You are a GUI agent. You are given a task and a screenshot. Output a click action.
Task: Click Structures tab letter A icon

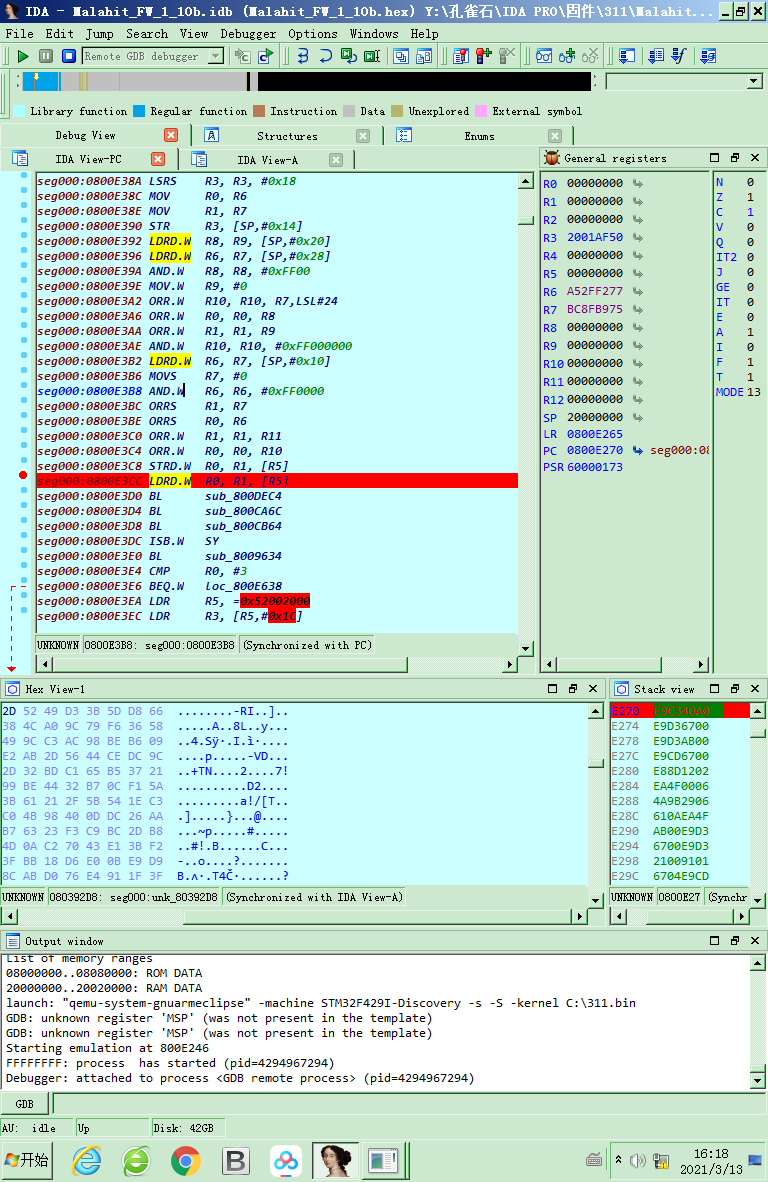click(x=212, y=136)
